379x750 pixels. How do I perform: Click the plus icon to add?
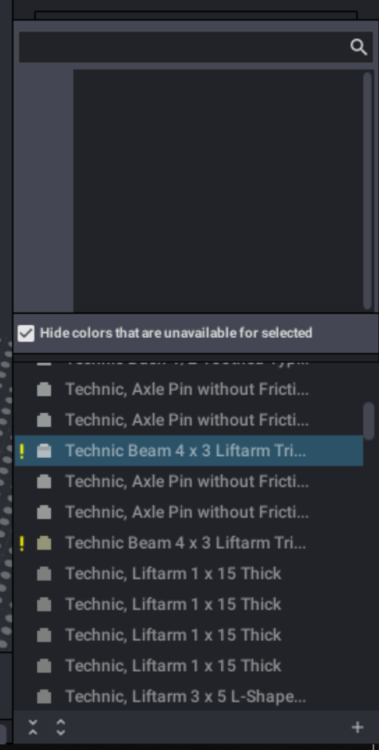[x=357, y=728]
